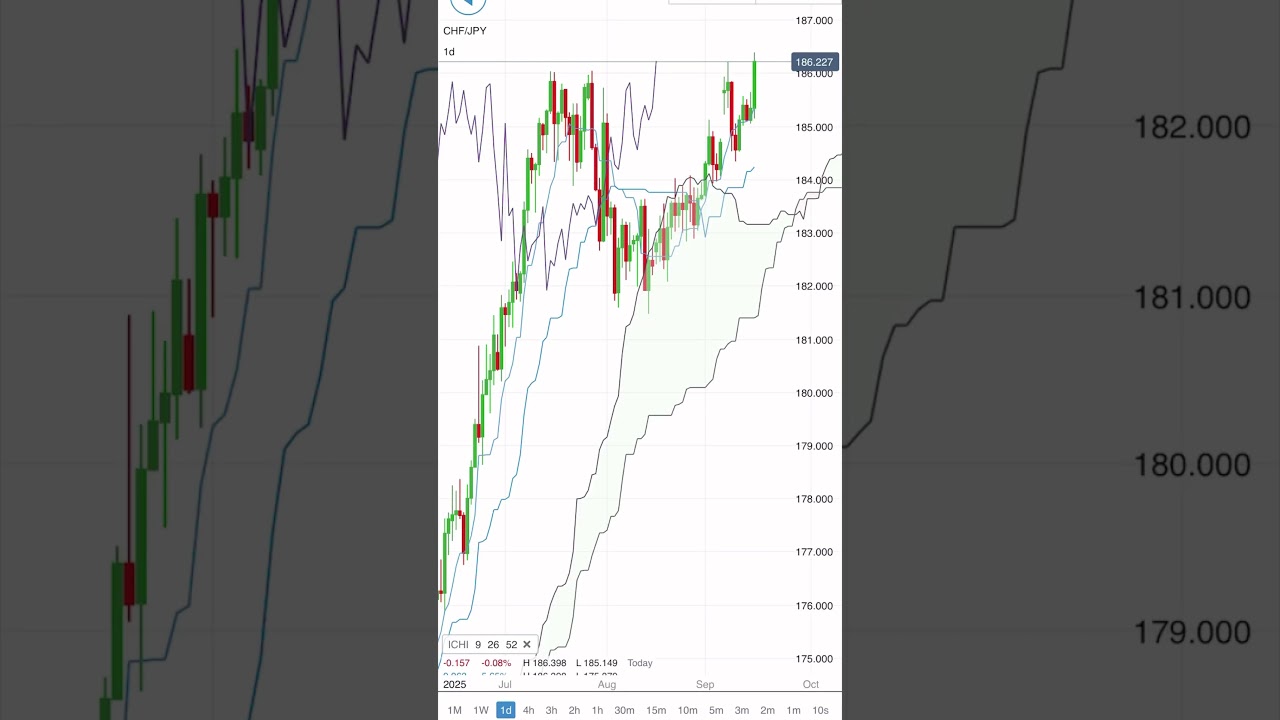1280x720 pixels.
Task: Open the ICHI 9 26 52 indicator settings
Action: click(x=482, y=645)
